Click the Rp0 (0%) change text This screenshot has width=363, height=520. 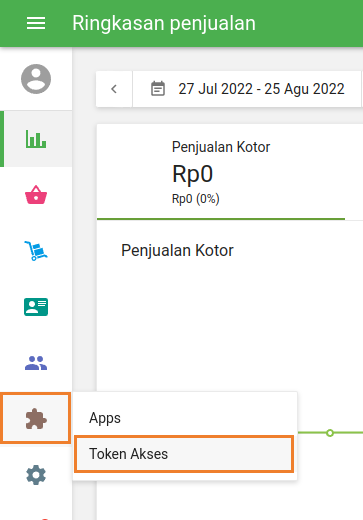tap(195, 199)
